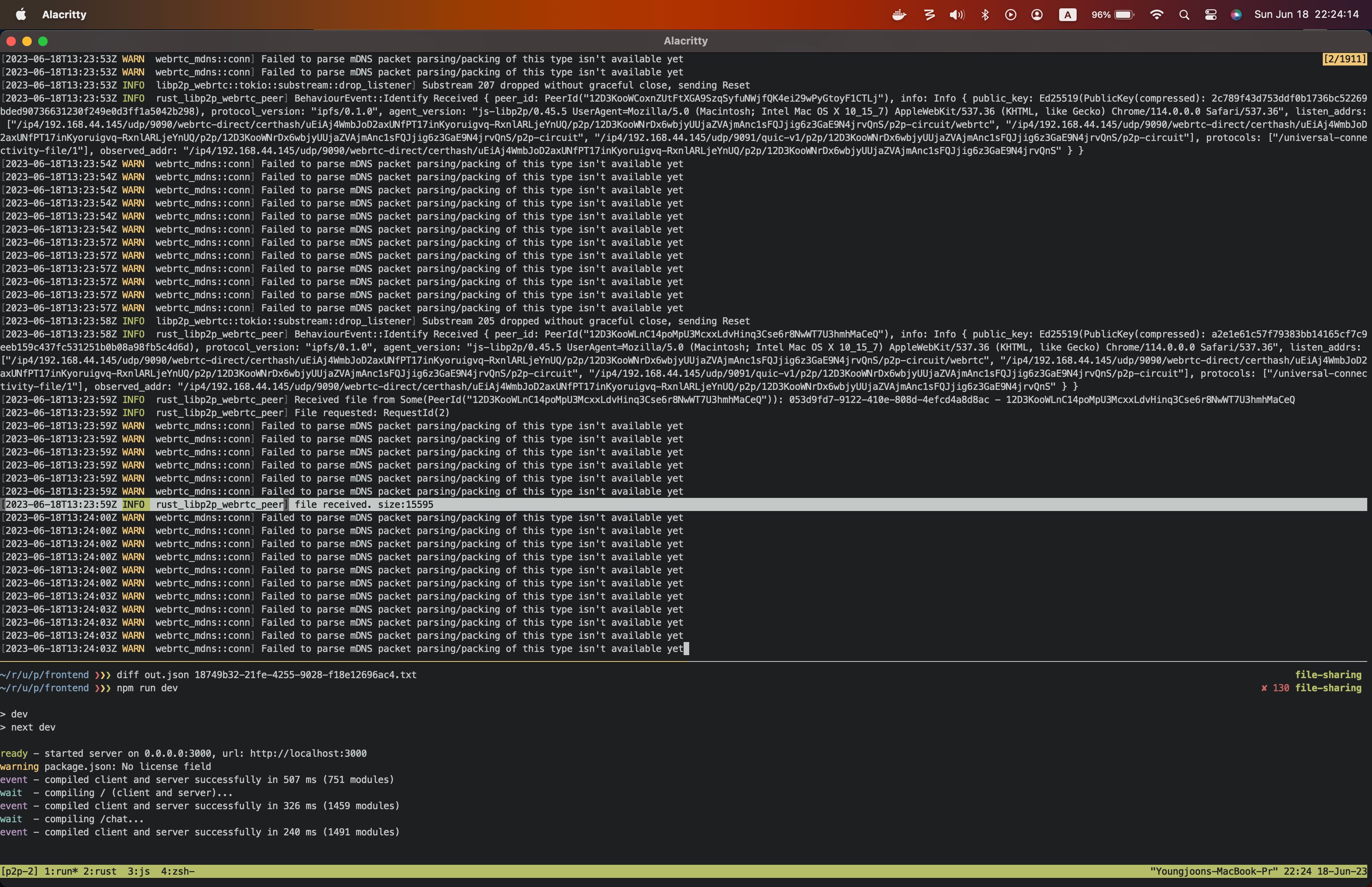This screenshot has height=887, width=1372.
Task: Click the Alacritty window title
Action: [x=685, y=41]
